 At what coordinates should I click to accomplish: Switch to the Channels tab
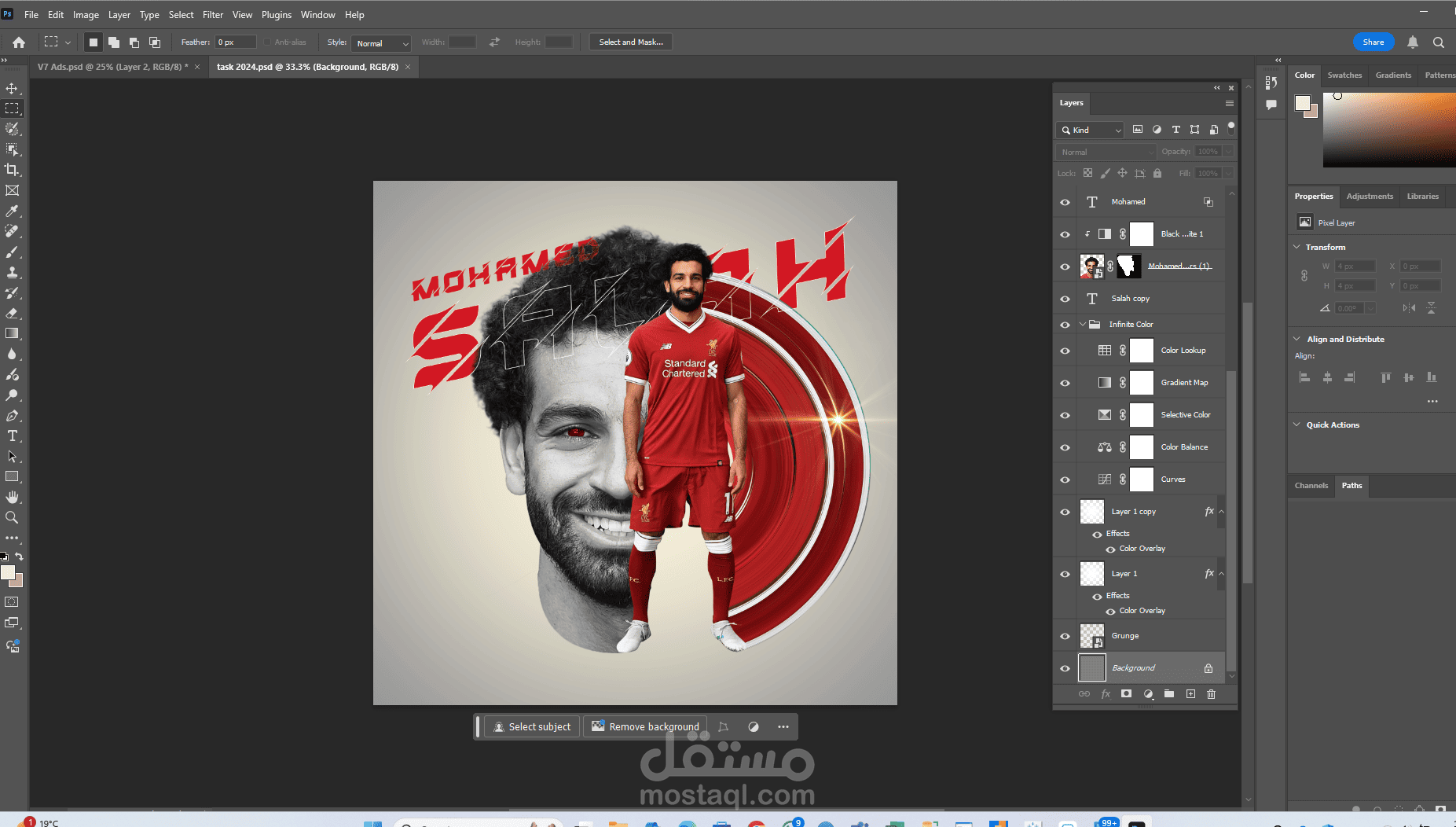1311,486
